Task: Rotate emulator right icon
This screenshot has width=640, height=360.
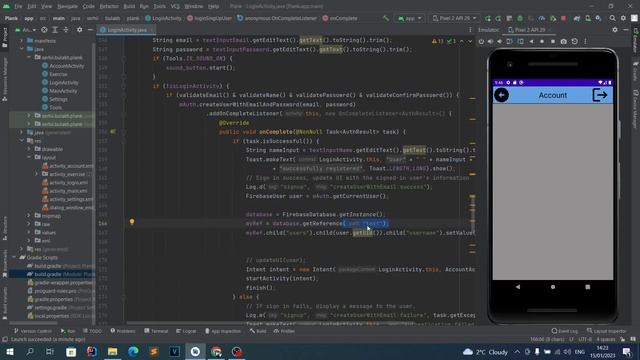Action: coord(520,41)
